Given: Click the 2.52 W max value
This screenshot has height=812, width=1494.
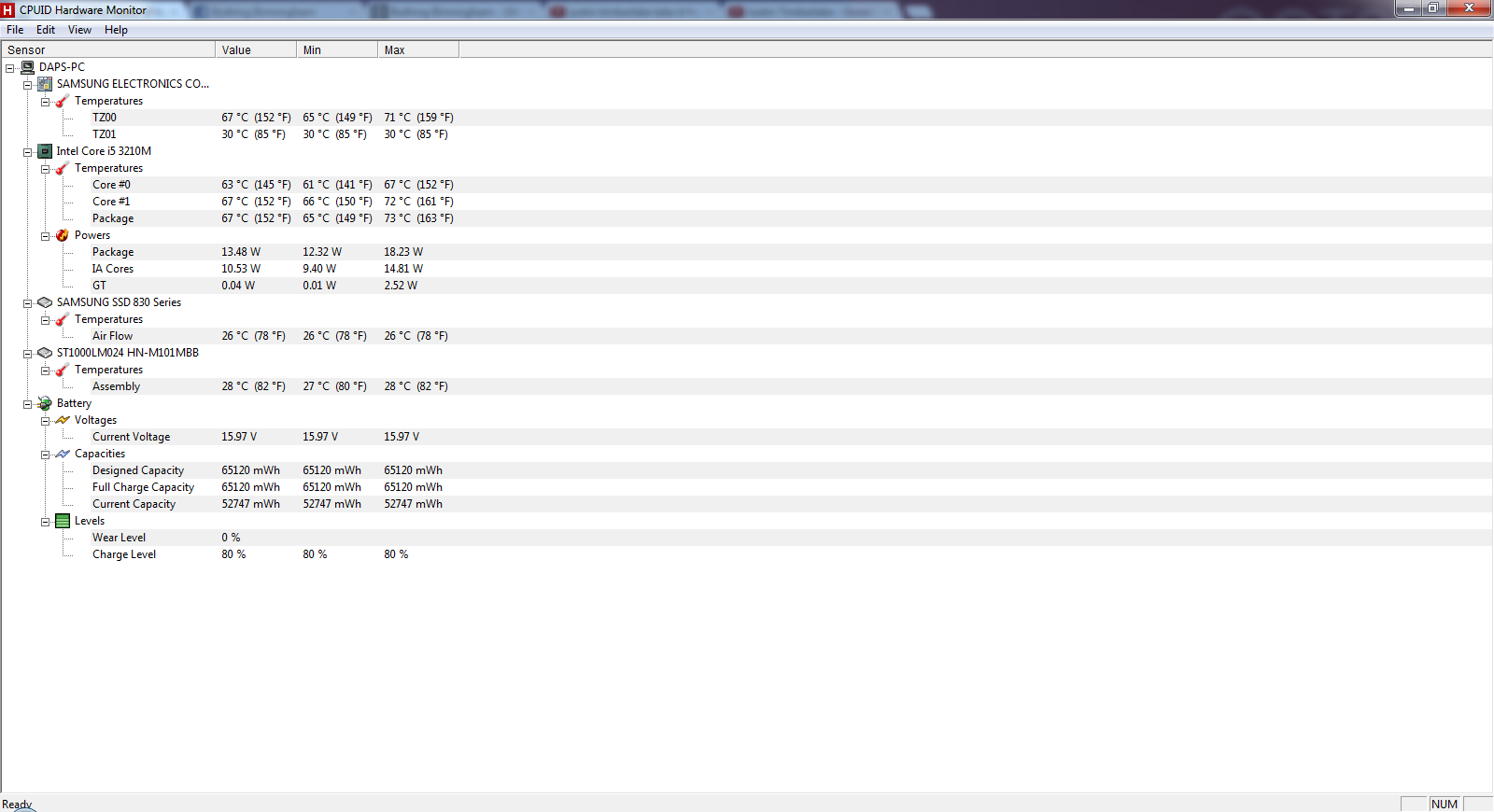Looking at the screenshot, I should pyautogui.click(x=401, y=286).
